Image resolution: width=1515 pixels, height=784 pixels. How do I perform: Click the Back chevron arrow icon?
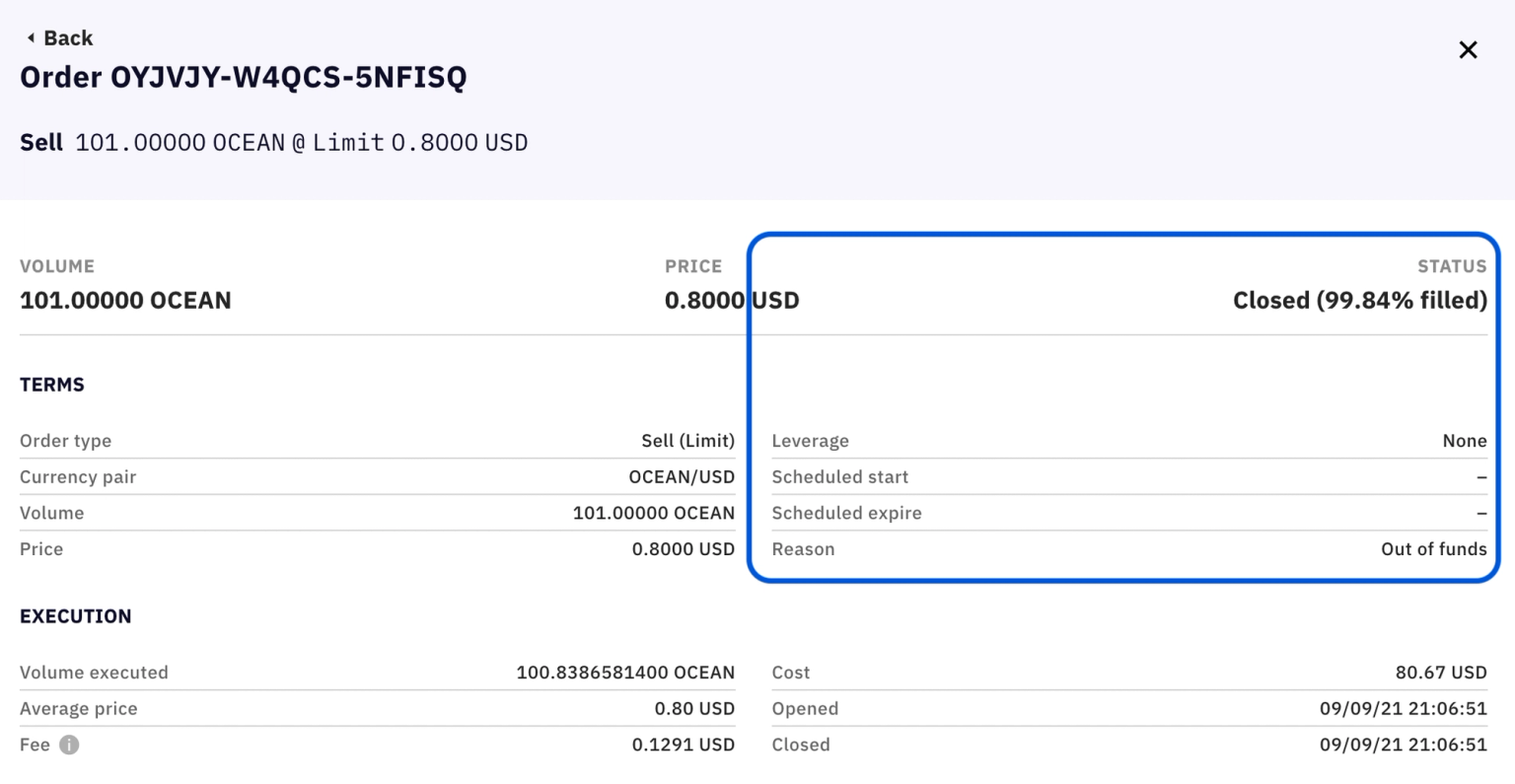click(x=29, y=37)
